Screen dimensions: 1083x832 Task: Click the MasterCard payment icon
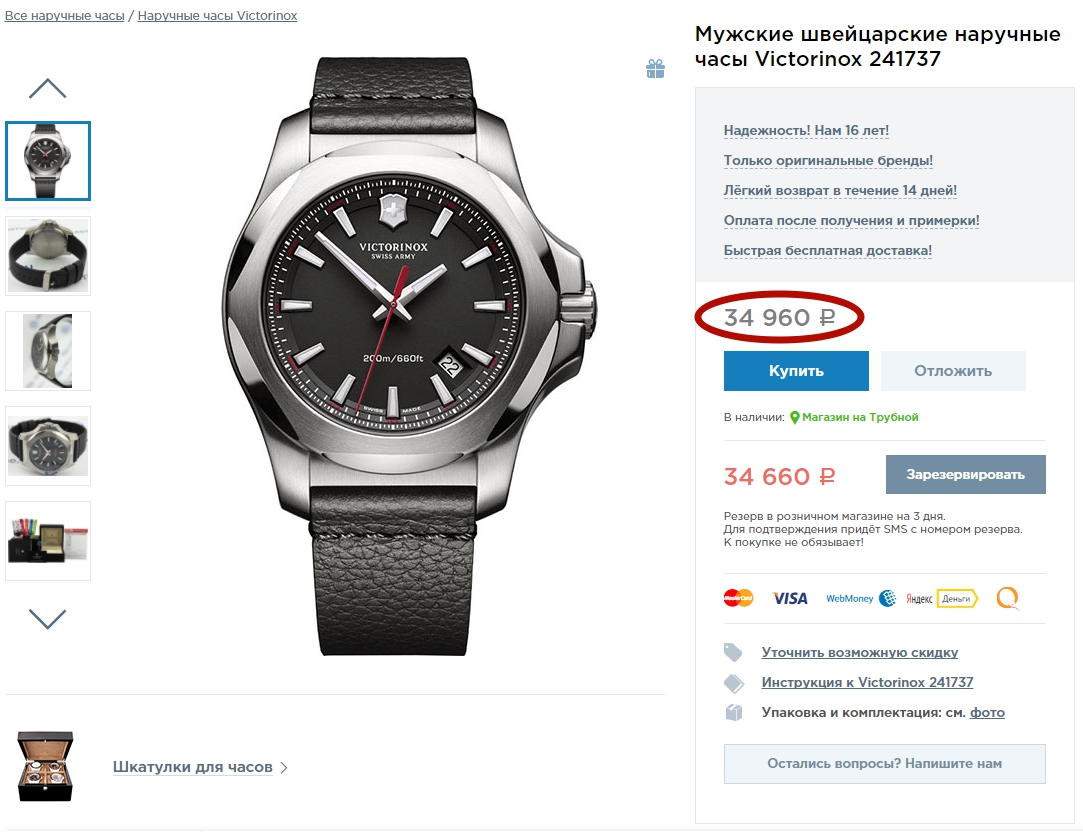(x=738, y=598)
